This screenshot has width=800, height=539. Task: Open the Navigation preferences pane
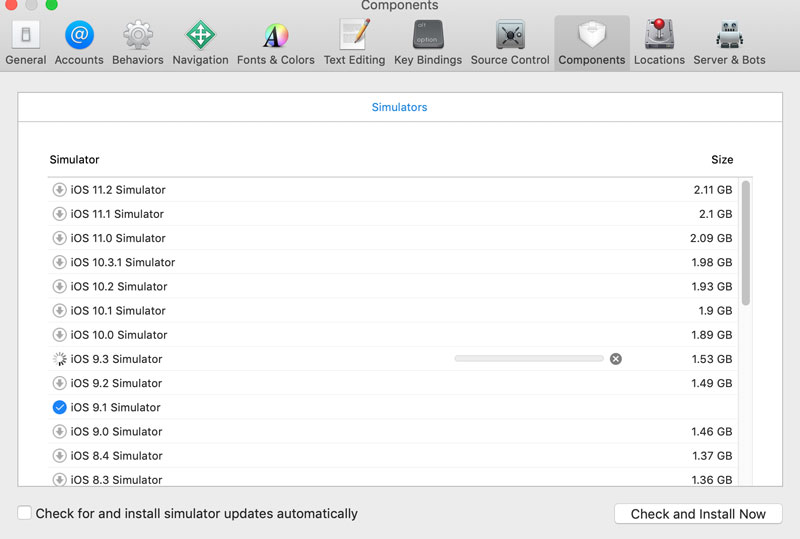click(x=201, y=43)
